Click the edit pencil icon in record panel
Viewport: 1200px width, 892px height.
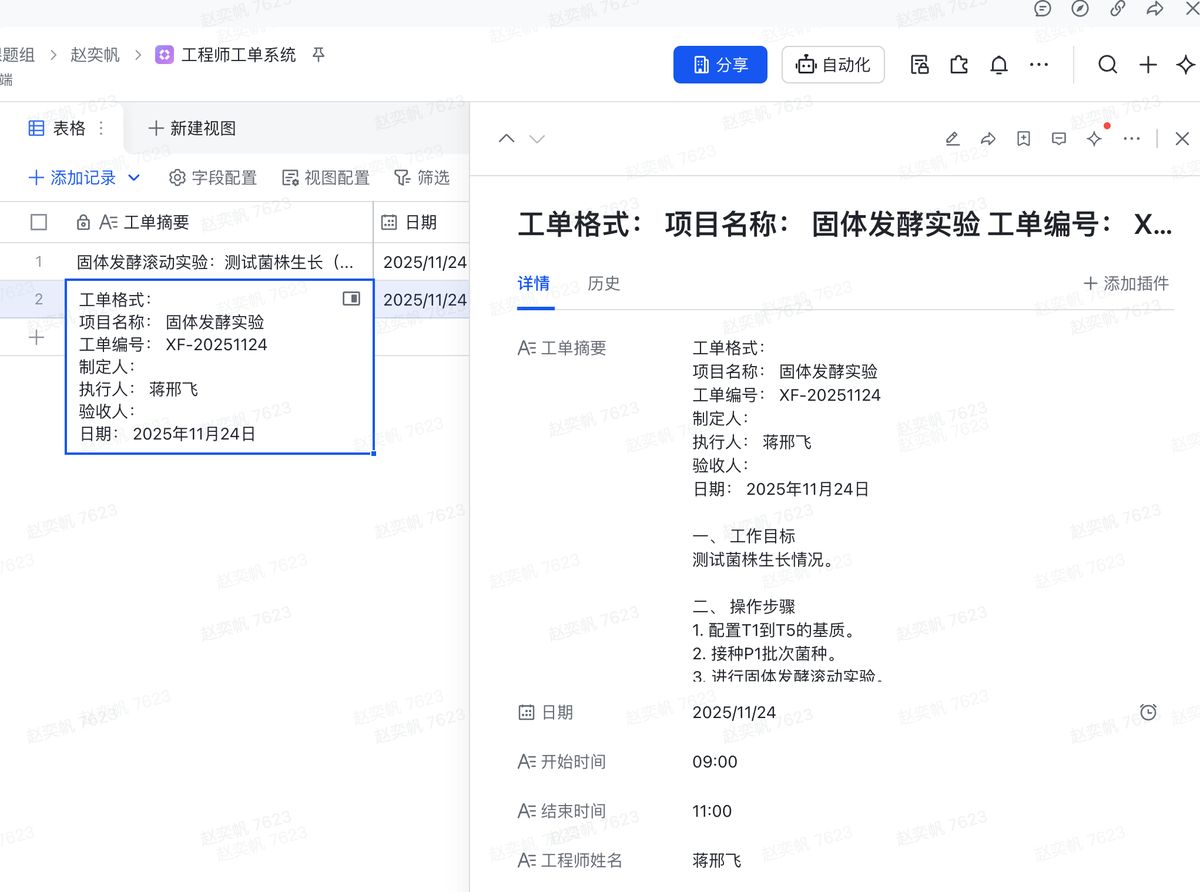952,139
